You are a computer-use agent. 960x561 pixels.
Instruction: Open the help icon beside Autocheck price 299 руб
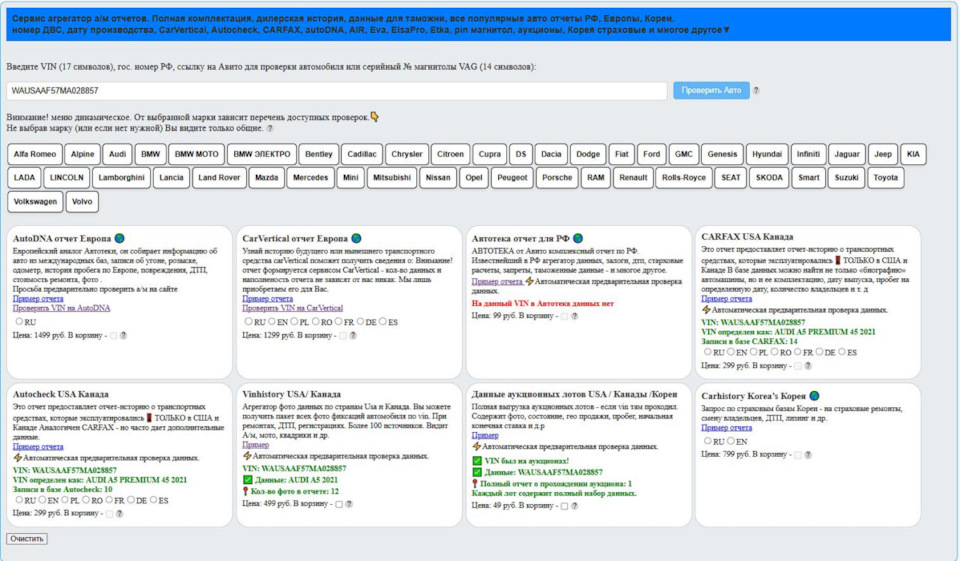pyautogui.click(x=119, y=514)
